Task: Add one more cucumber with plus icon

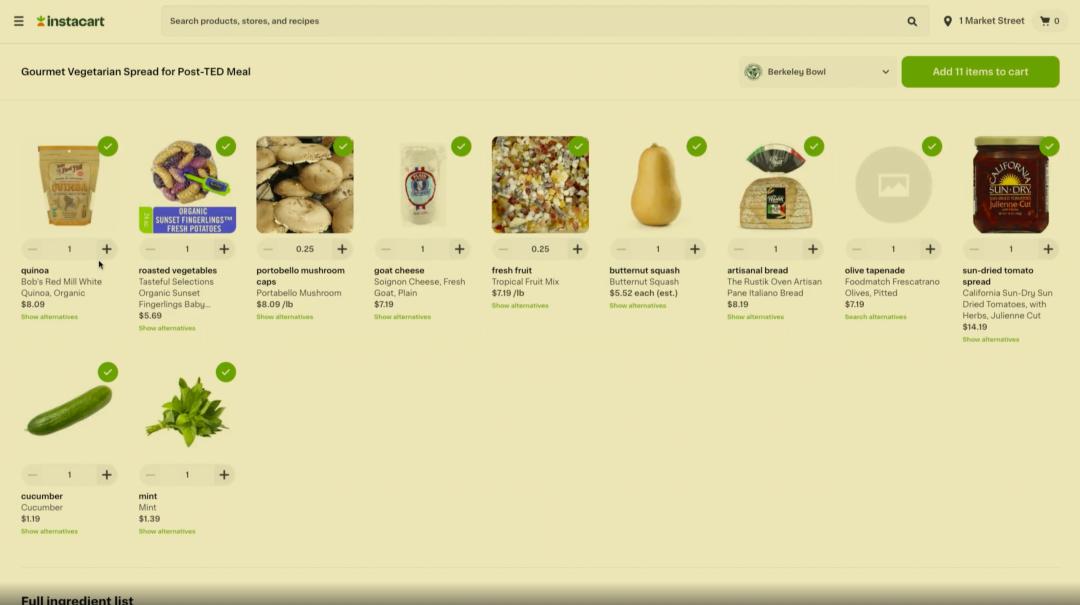Action: 106,475
